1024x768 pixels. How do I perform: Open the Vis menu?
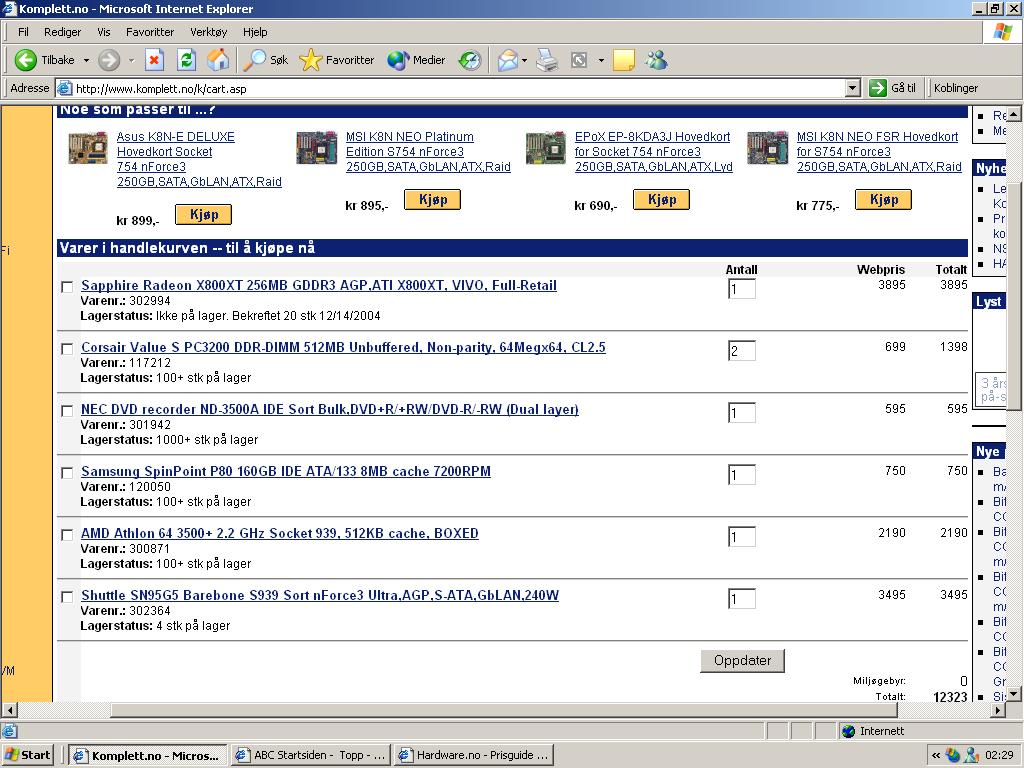coord(104,32)
